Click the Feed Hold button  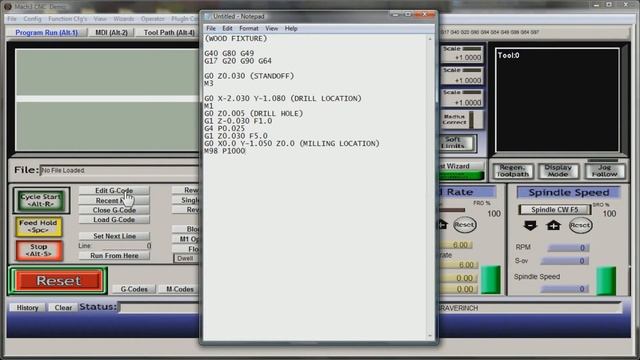[38, 227]
